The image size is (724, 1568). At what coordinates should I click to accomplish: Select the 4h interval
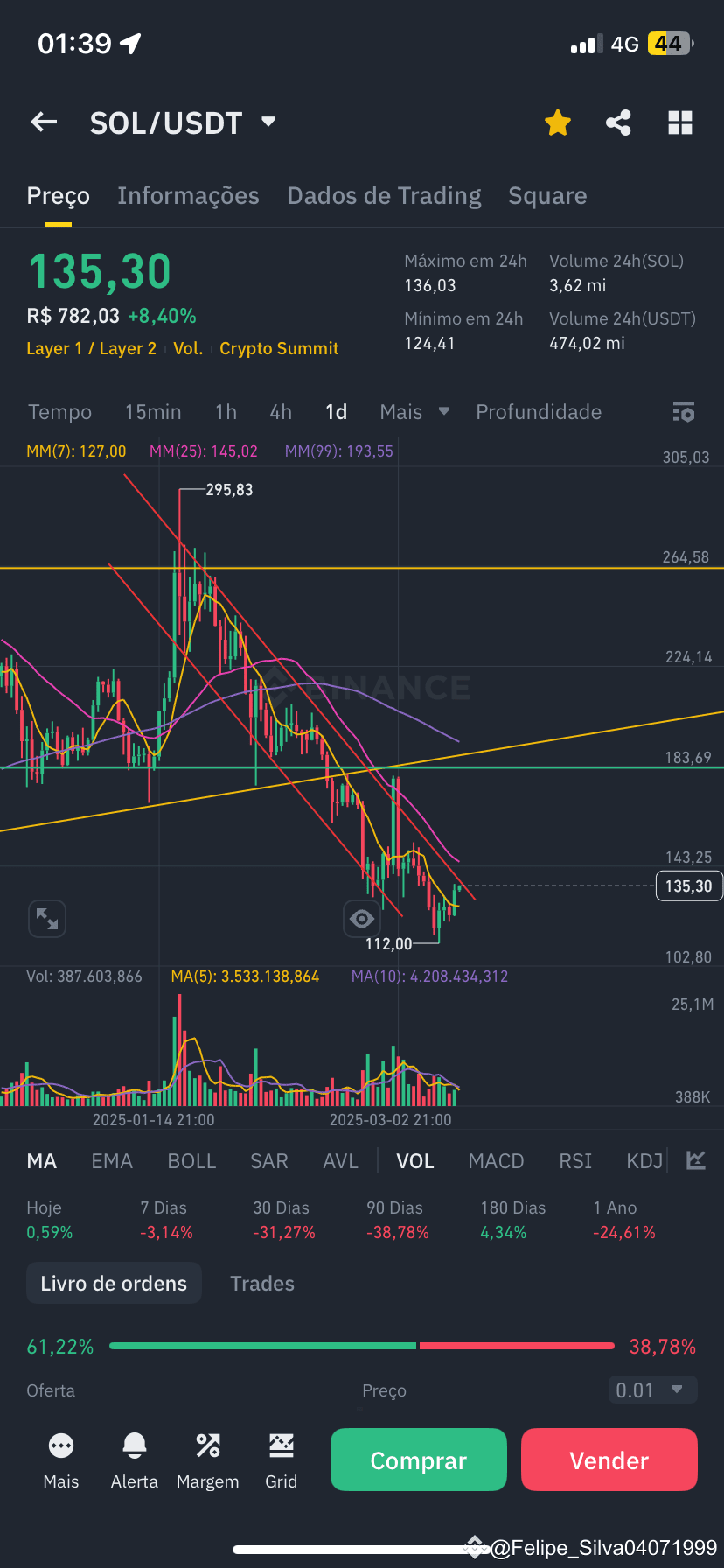click(281, 412)
